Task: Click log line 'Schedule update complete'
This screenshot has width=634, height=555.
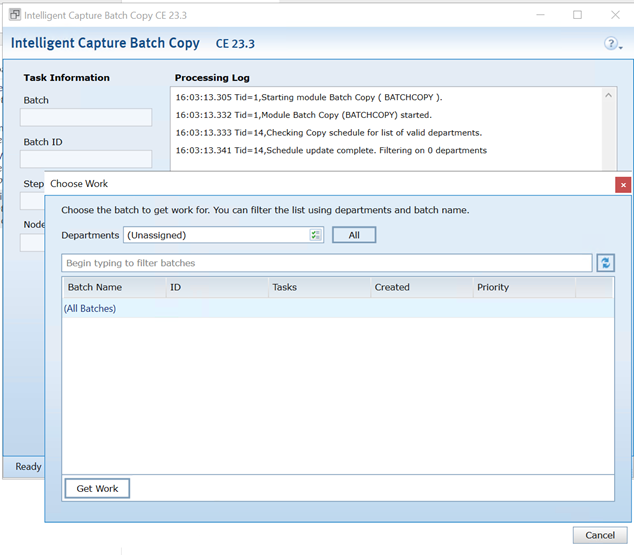Action: [x=331, y=151]
